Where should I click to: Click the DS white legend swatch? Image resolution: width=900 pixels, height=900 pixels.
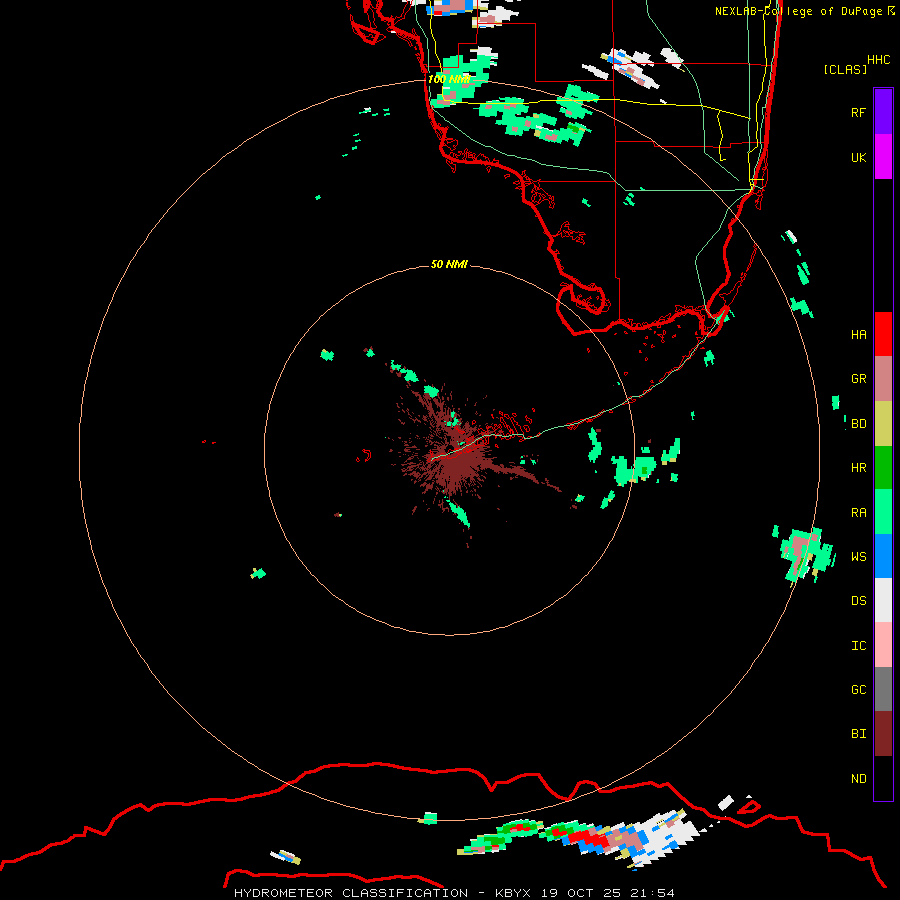click(x=883, y=600)
